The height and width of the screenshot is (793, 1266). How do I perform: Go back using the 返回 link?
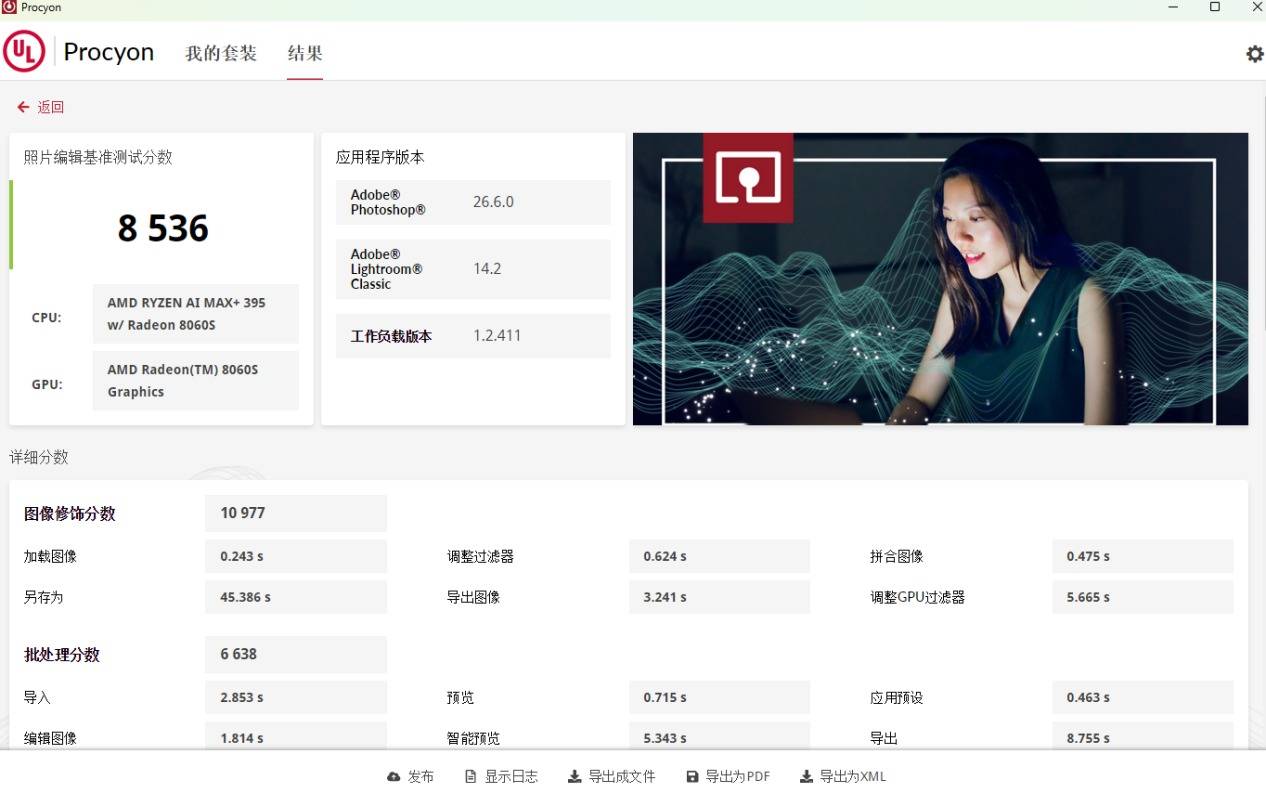click(x=41, y=107)
